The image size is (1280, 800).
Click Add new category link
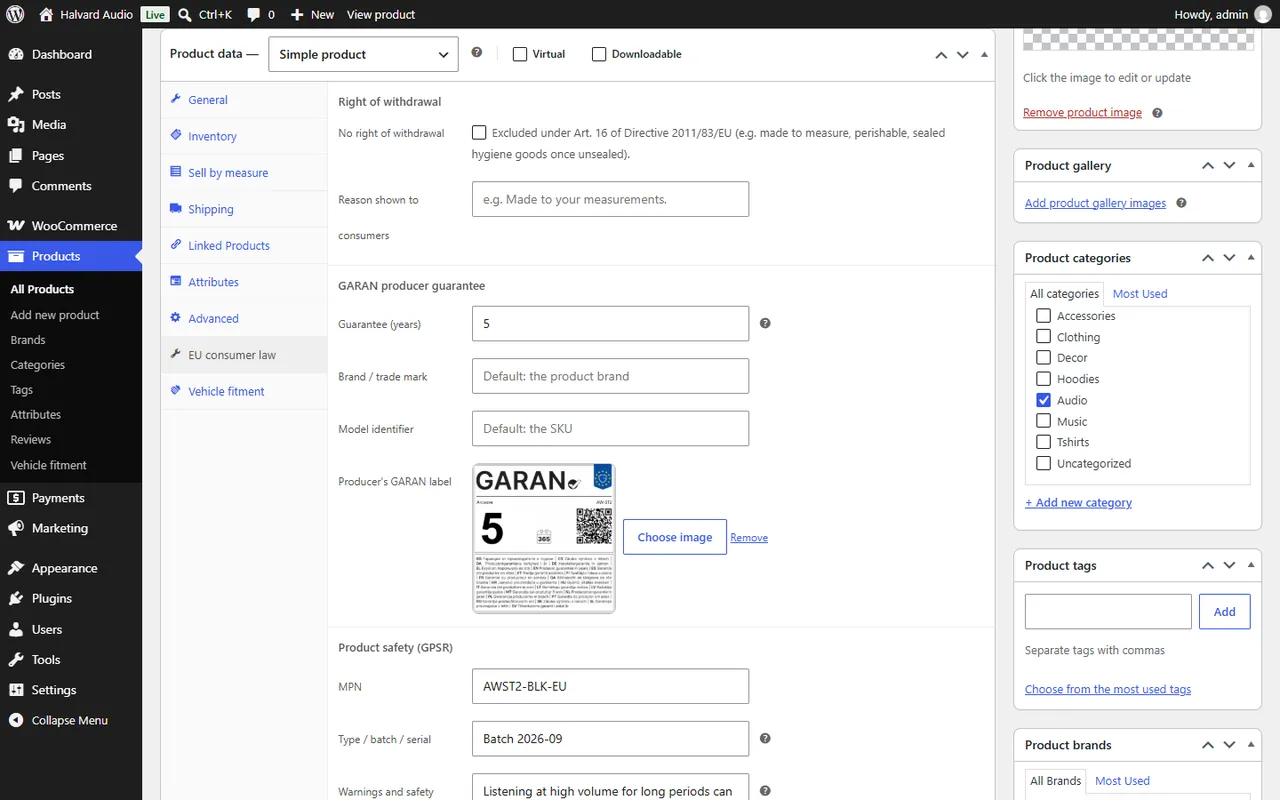tap(1078, 503)
